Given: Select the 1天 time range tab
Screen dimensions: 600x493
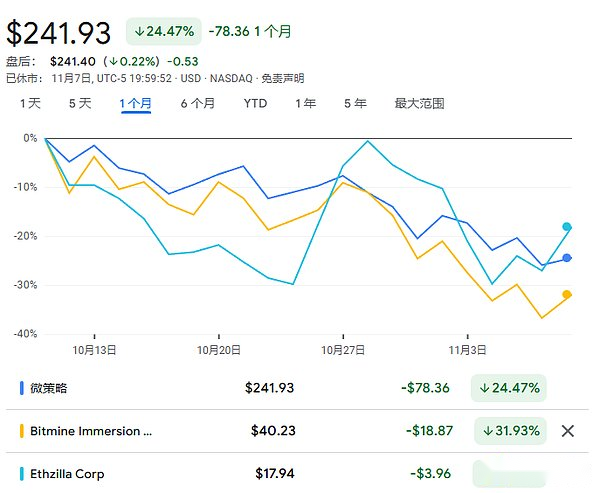Looking at the screenshot, I should 30,103.
